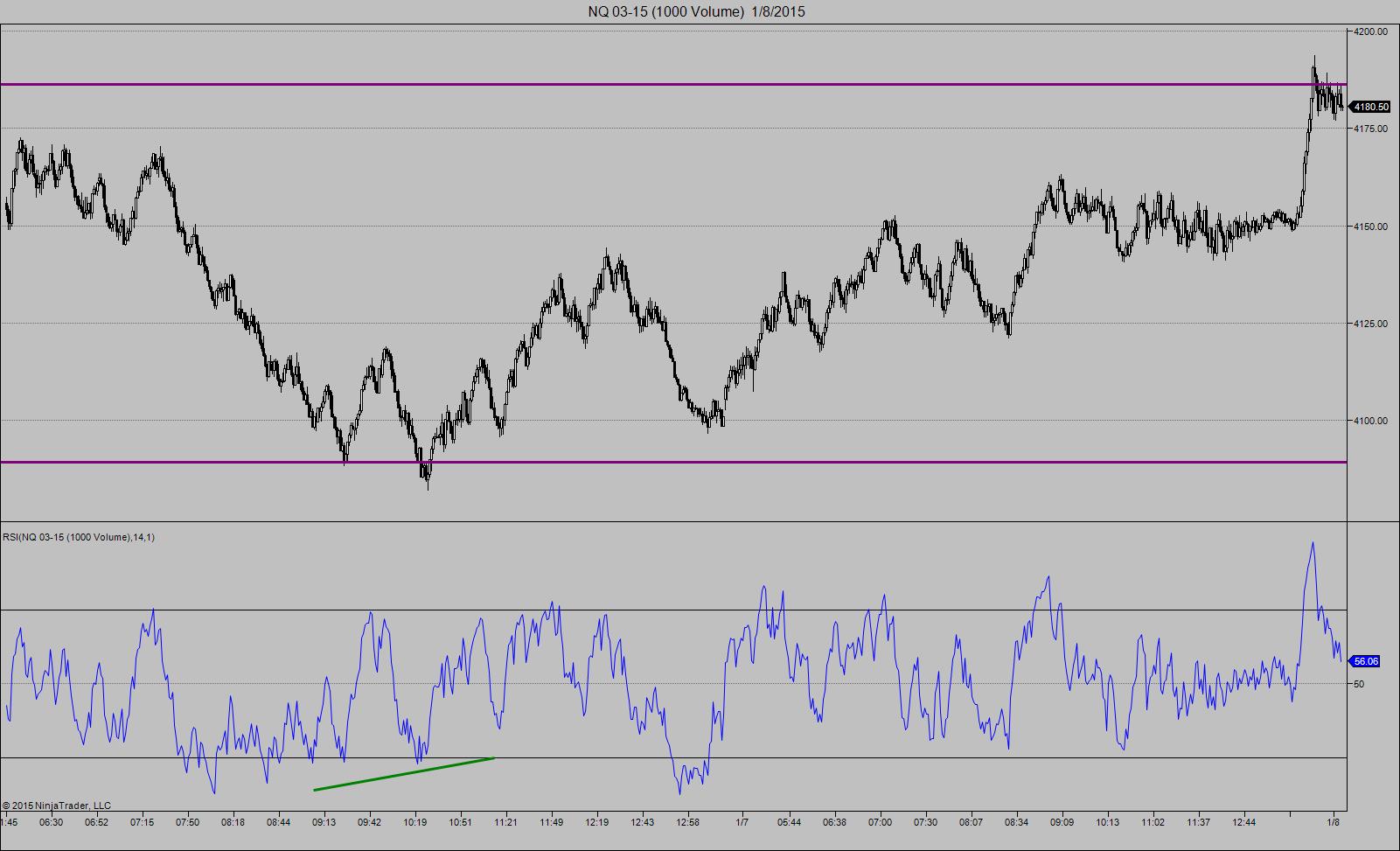Click the 50 level on RSI axis
Screen dimensions: 1400x851
[1359, 684]
